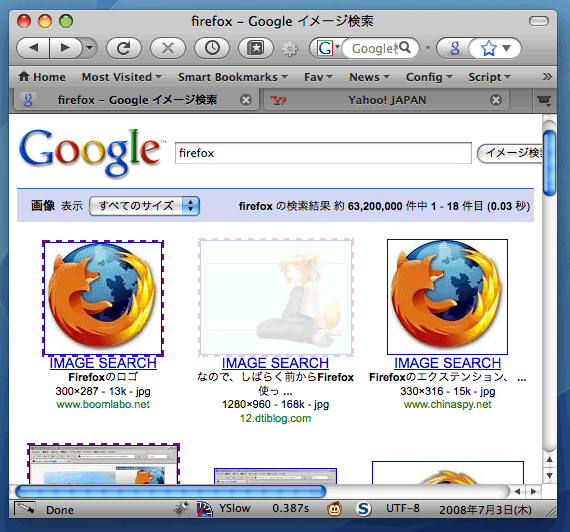Go back with the Back arrow button

pyautogui.click(x=33, y=48)
